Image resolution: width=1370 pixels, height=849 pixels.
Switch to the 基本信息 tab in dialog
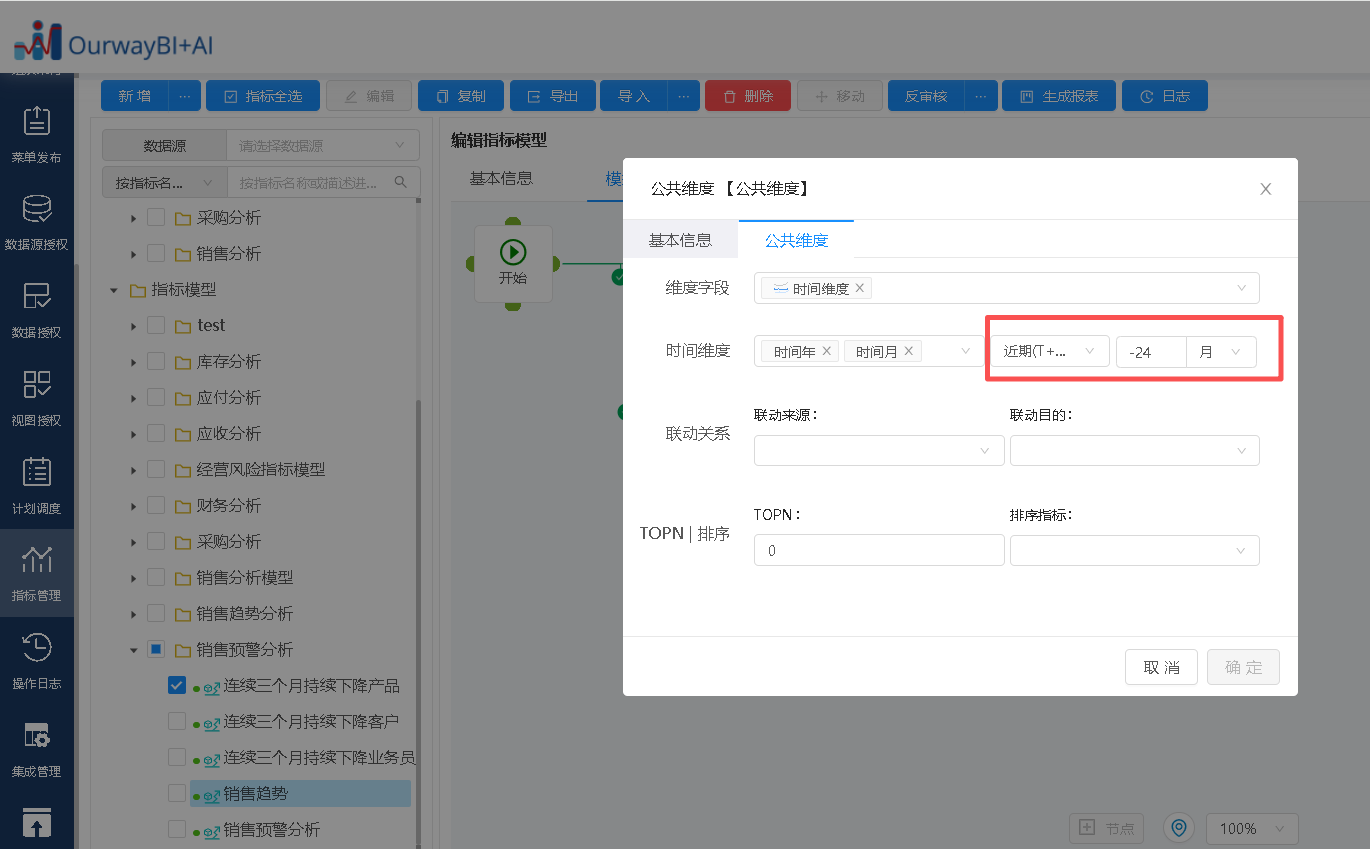[x=680, y=240]
